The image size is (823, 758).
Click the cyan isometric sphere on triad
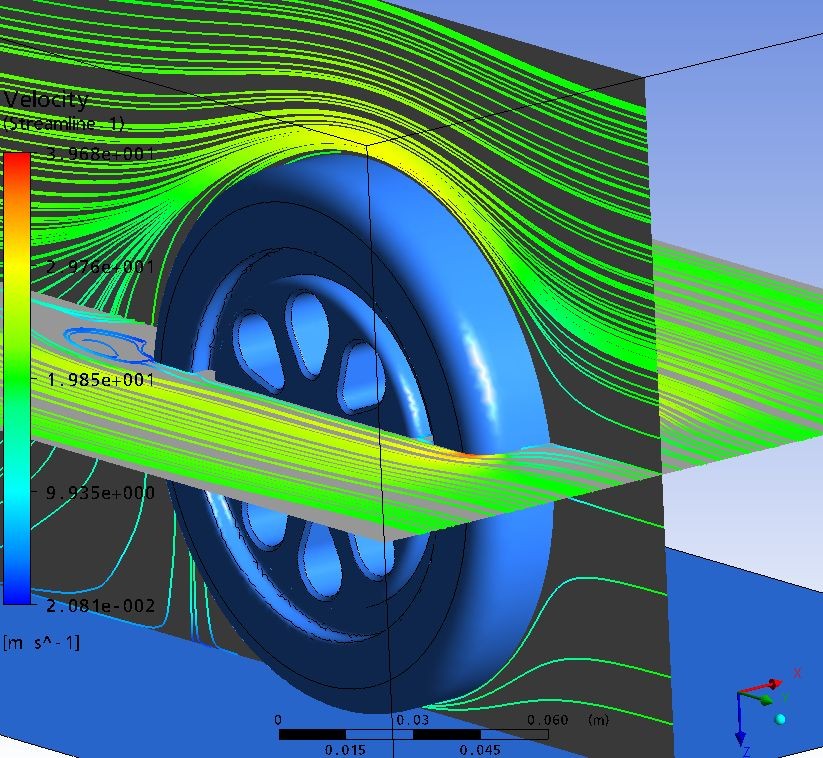[780, 719]
